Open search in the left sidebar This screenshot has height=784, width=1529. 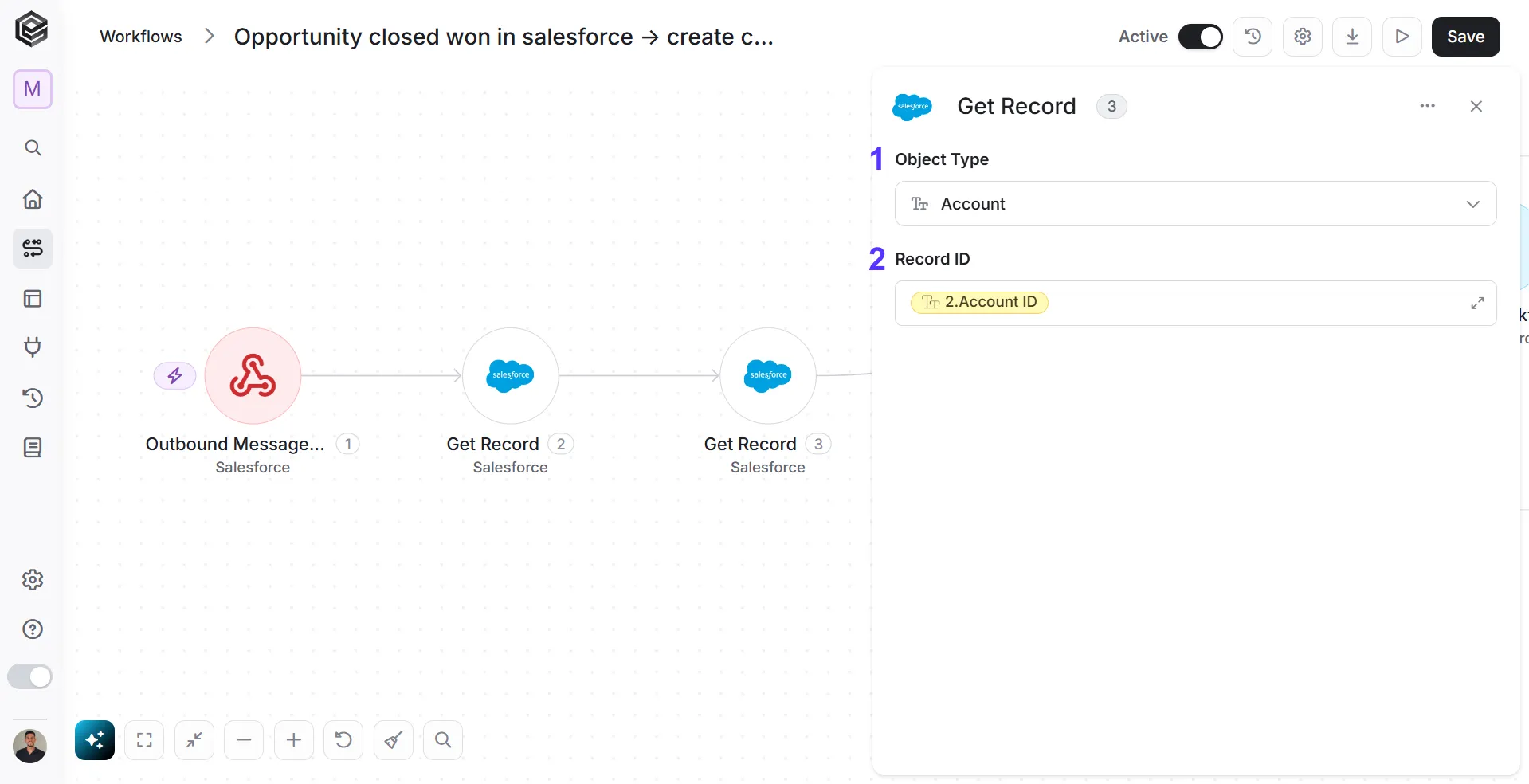tap(33, 147)
